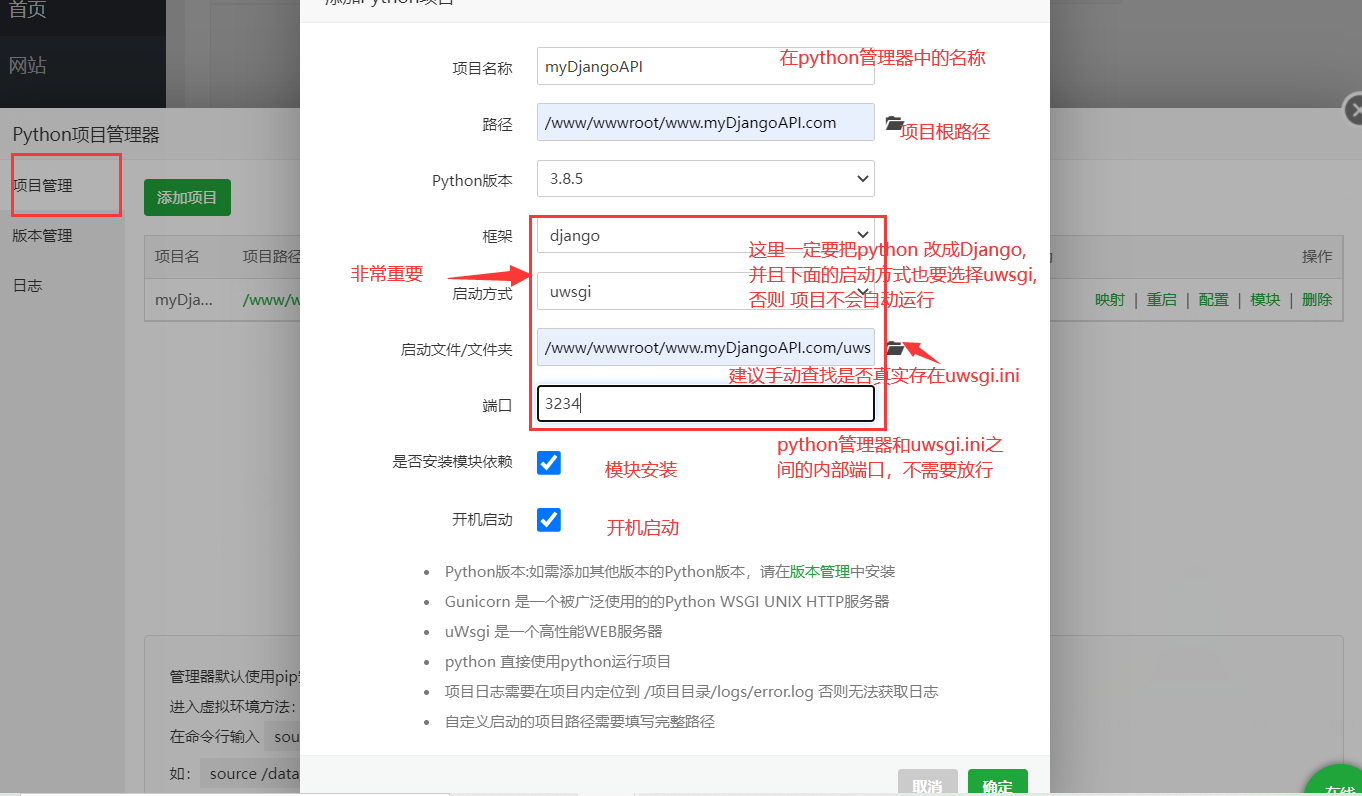Toggle install module dependencies checkbox
The width and height of the screenshot is (1362, 796).
548,462
